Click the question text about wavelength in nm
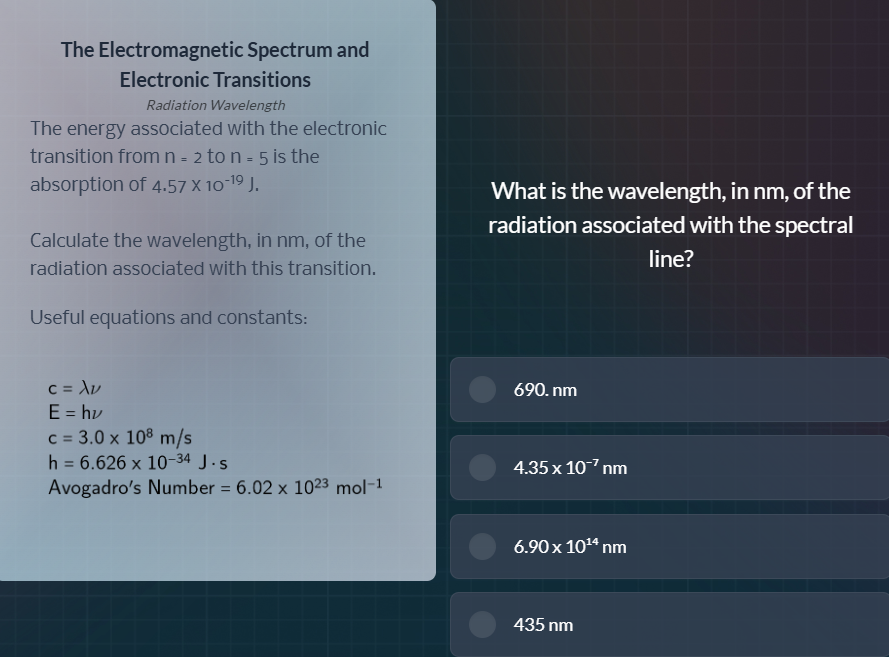The height and width of the screenshot is (657, 889). [670, 224]
